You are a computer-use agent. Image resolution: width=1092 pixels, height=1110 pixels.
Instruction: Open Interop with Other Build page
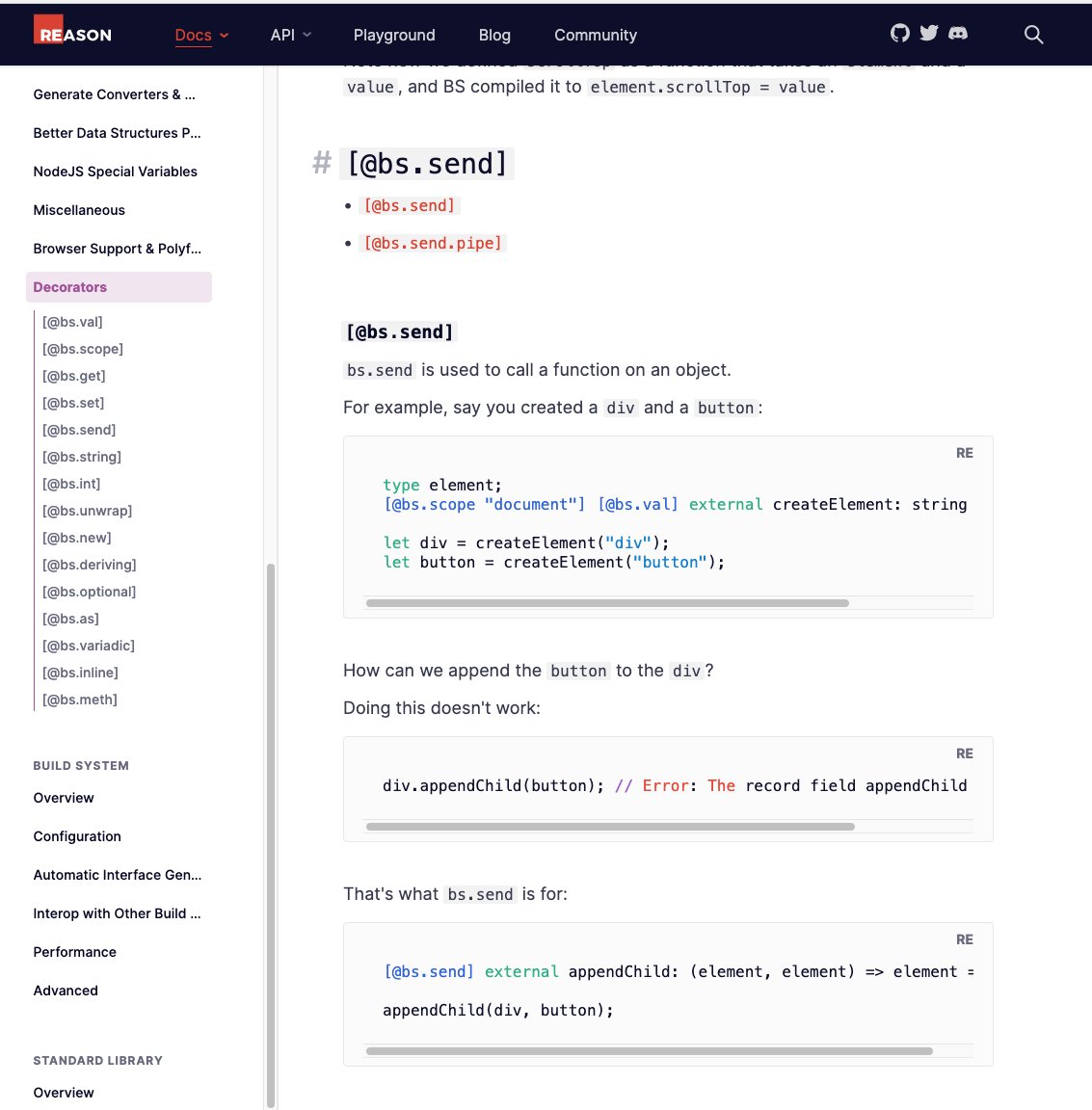pos(117,913)
